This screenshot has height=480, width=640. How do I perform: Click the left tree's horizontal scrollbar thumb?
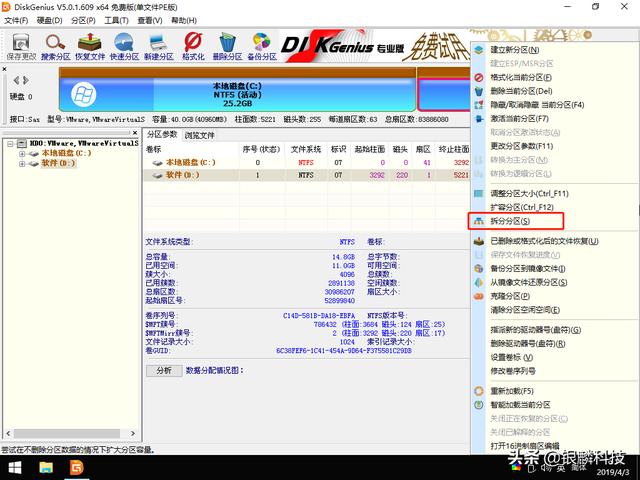click(67, 433)
